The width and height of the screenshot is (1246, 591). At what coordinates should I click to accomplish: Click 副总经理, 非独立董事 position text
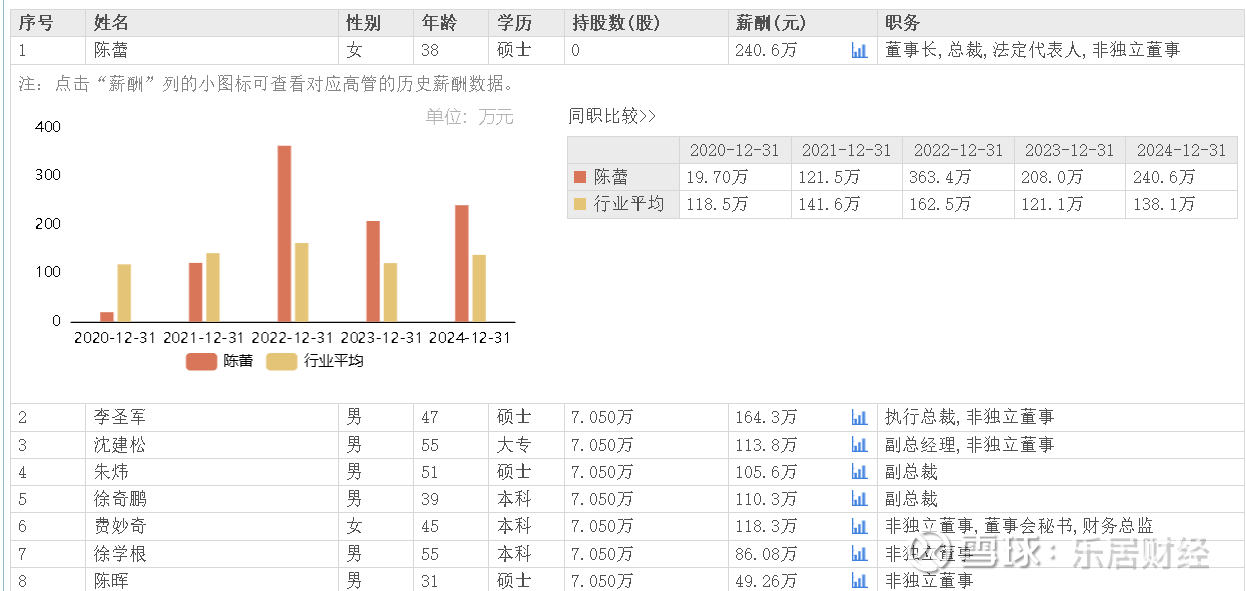[x=969, y=444]
